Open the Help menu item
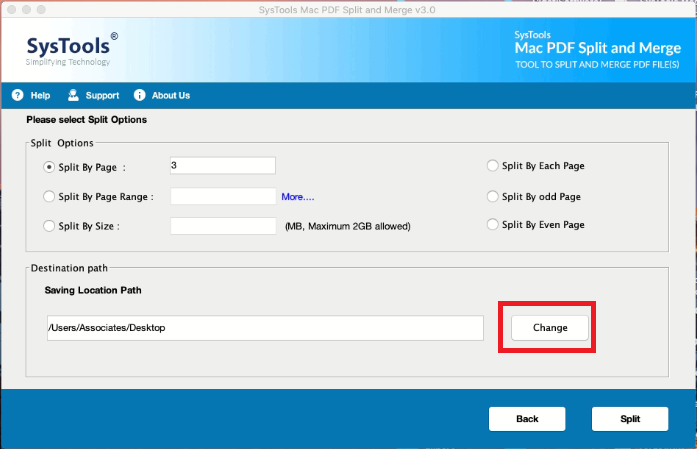The width and height of the screenshot is (697, 449). tap(40, 96)
